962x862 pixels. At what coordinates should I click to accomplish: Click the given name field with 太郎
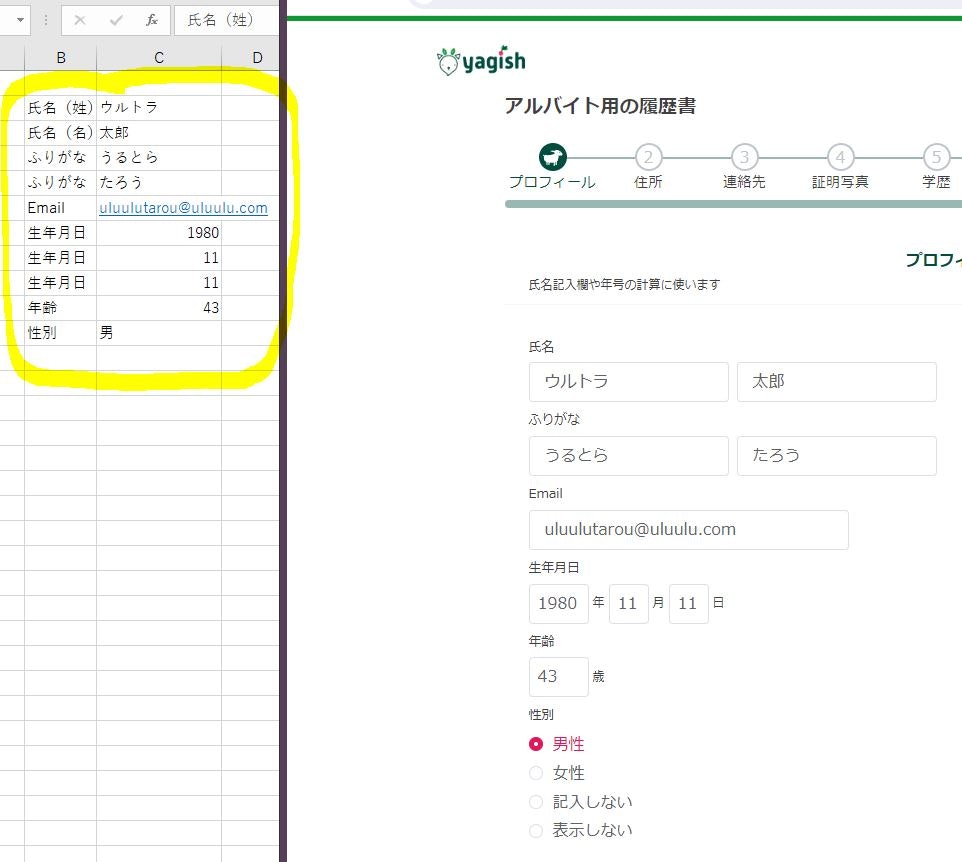[x=836, y=382]
